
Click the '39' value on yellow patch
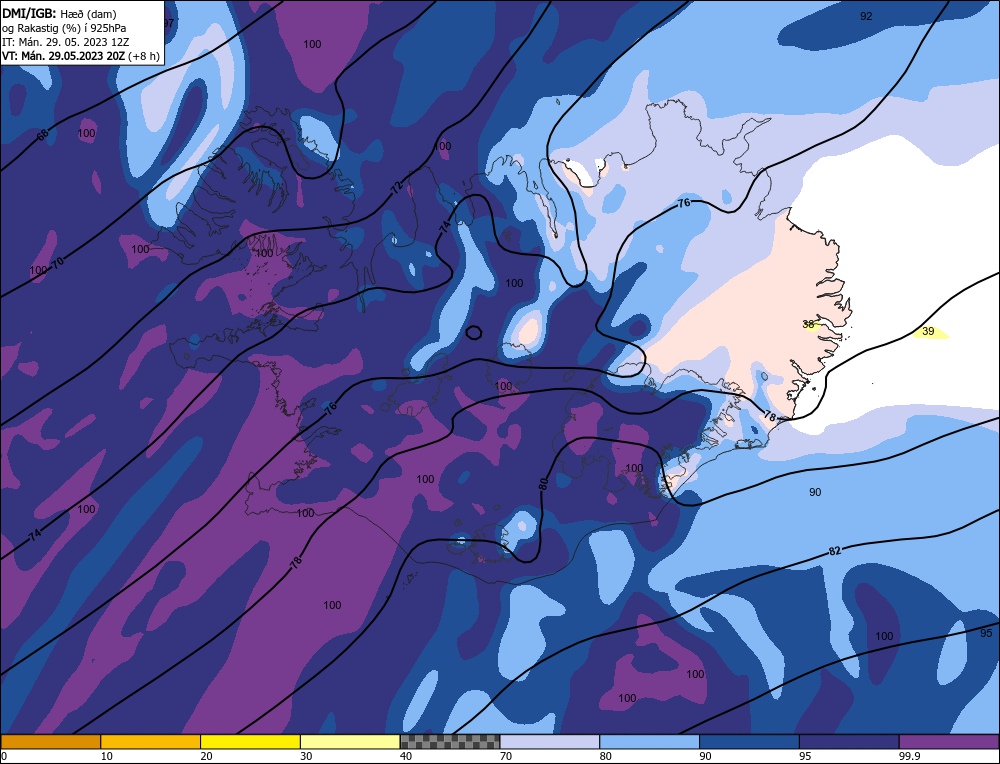929,331
